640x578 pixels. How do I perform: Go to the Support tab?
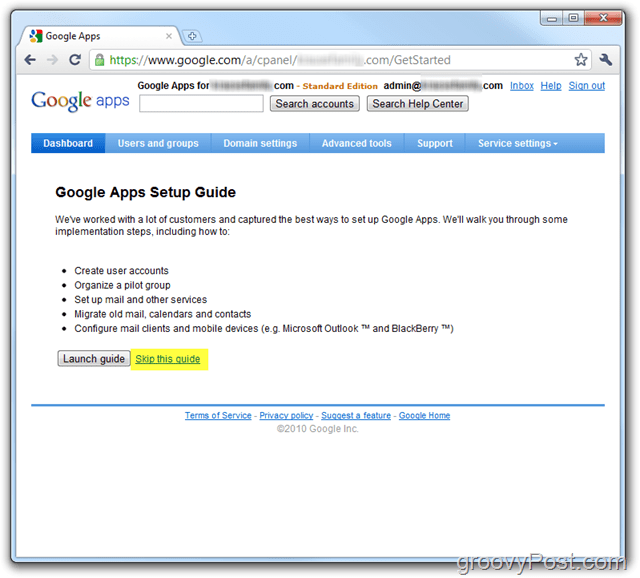coord(435,143)
